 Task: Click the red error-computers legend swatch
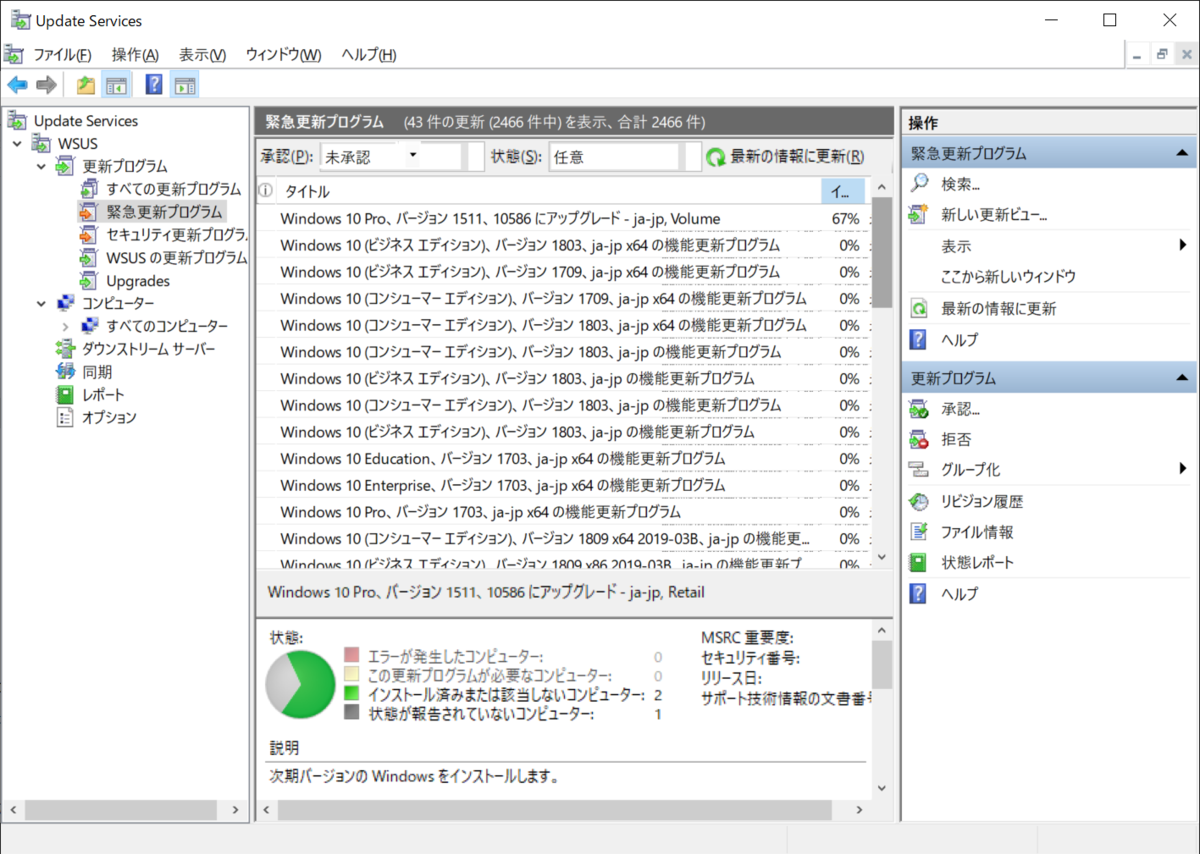351,655
